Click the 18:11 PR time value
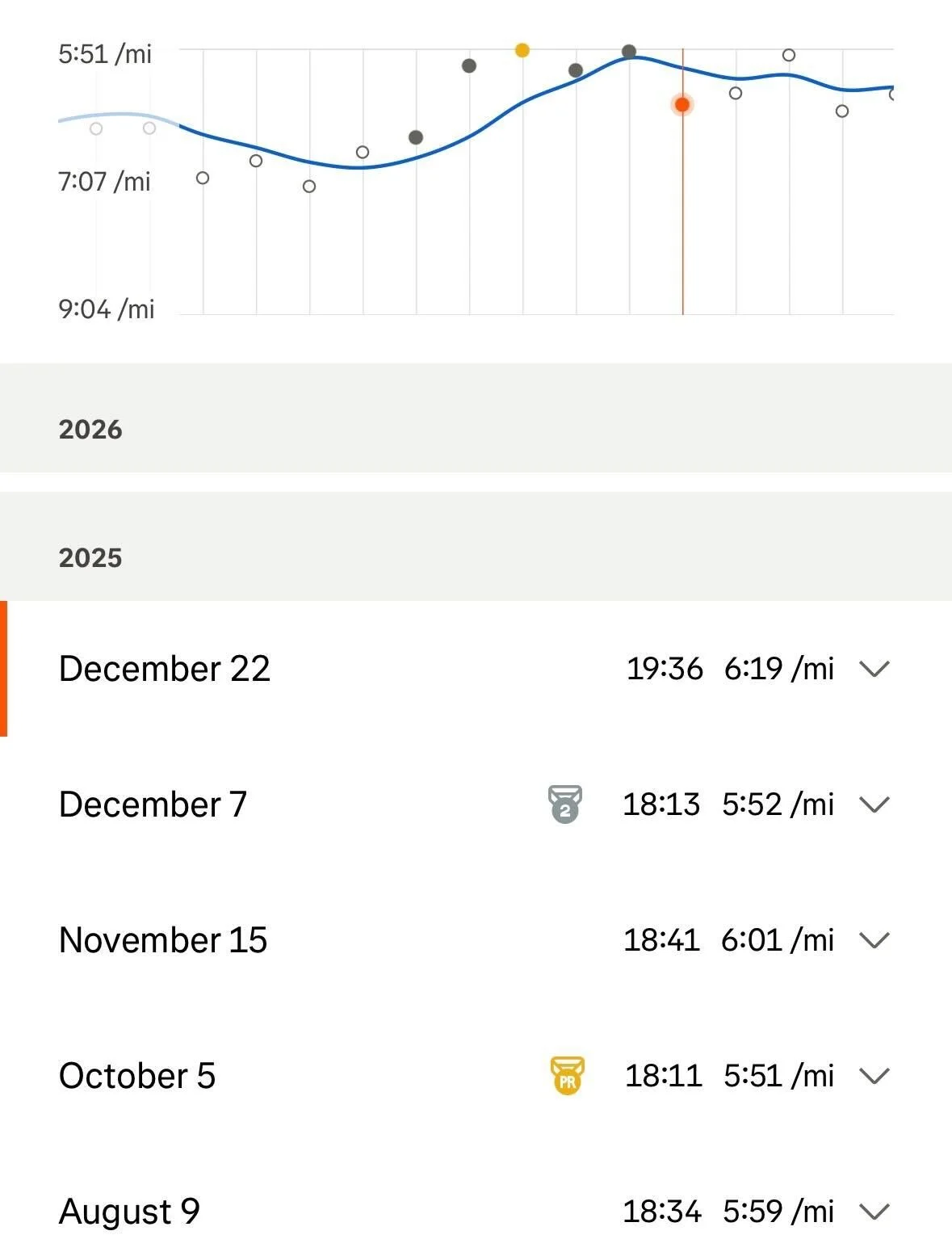 663,1076
